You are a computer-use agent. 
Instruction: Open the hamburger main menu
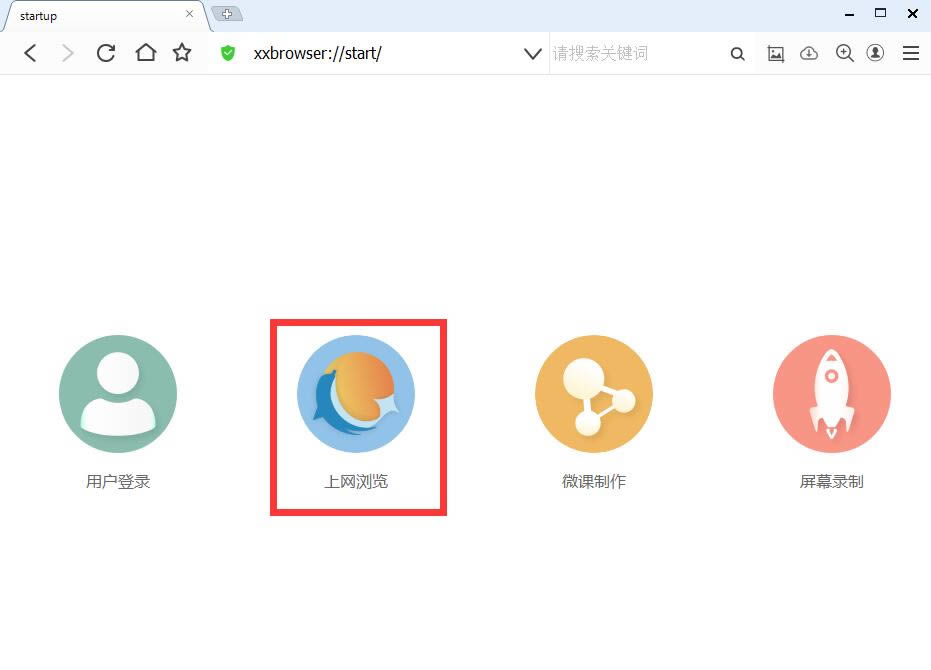tap(910, 54)
